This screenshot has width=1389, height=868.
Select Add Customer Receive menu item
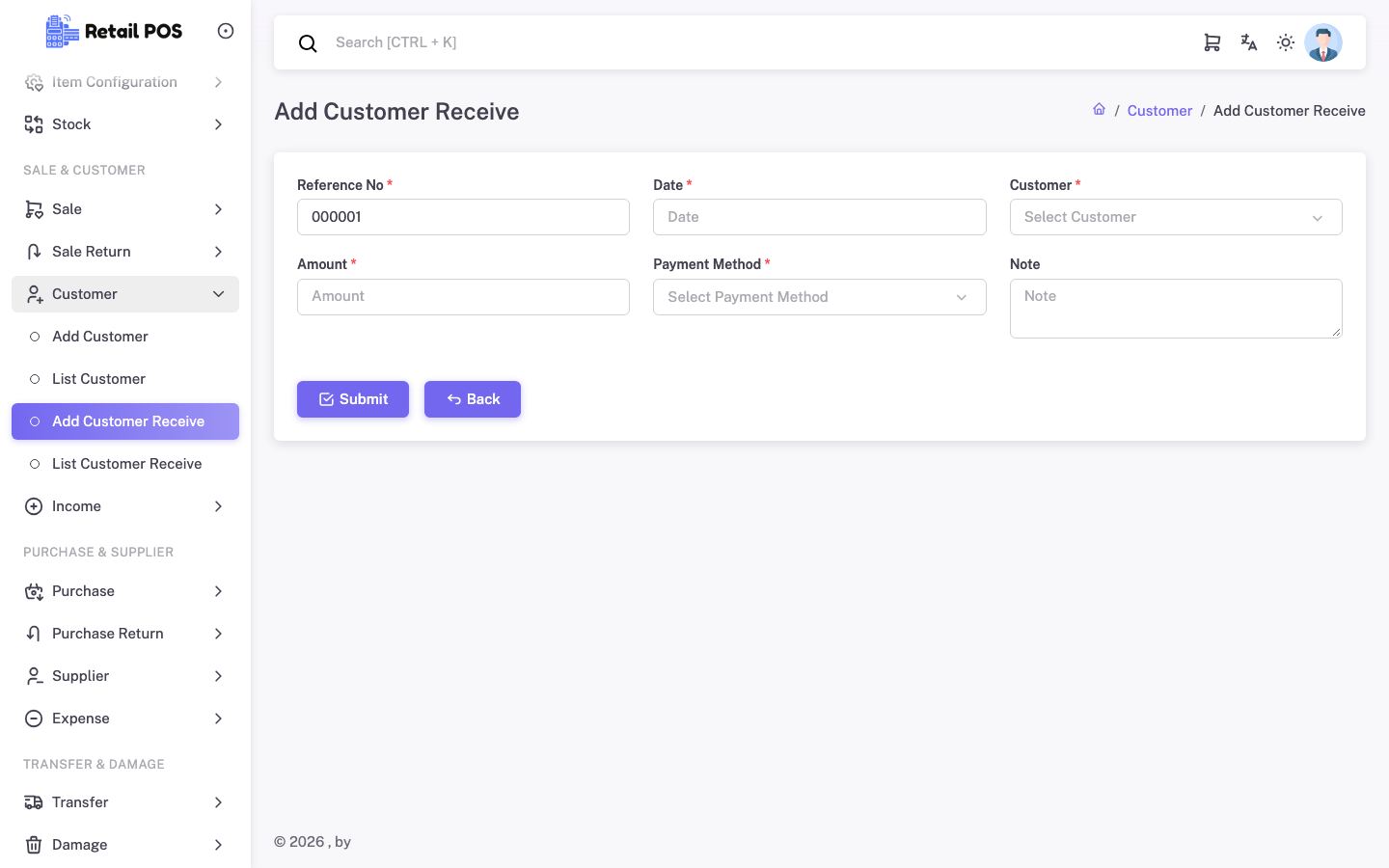[x=125, y=421]
